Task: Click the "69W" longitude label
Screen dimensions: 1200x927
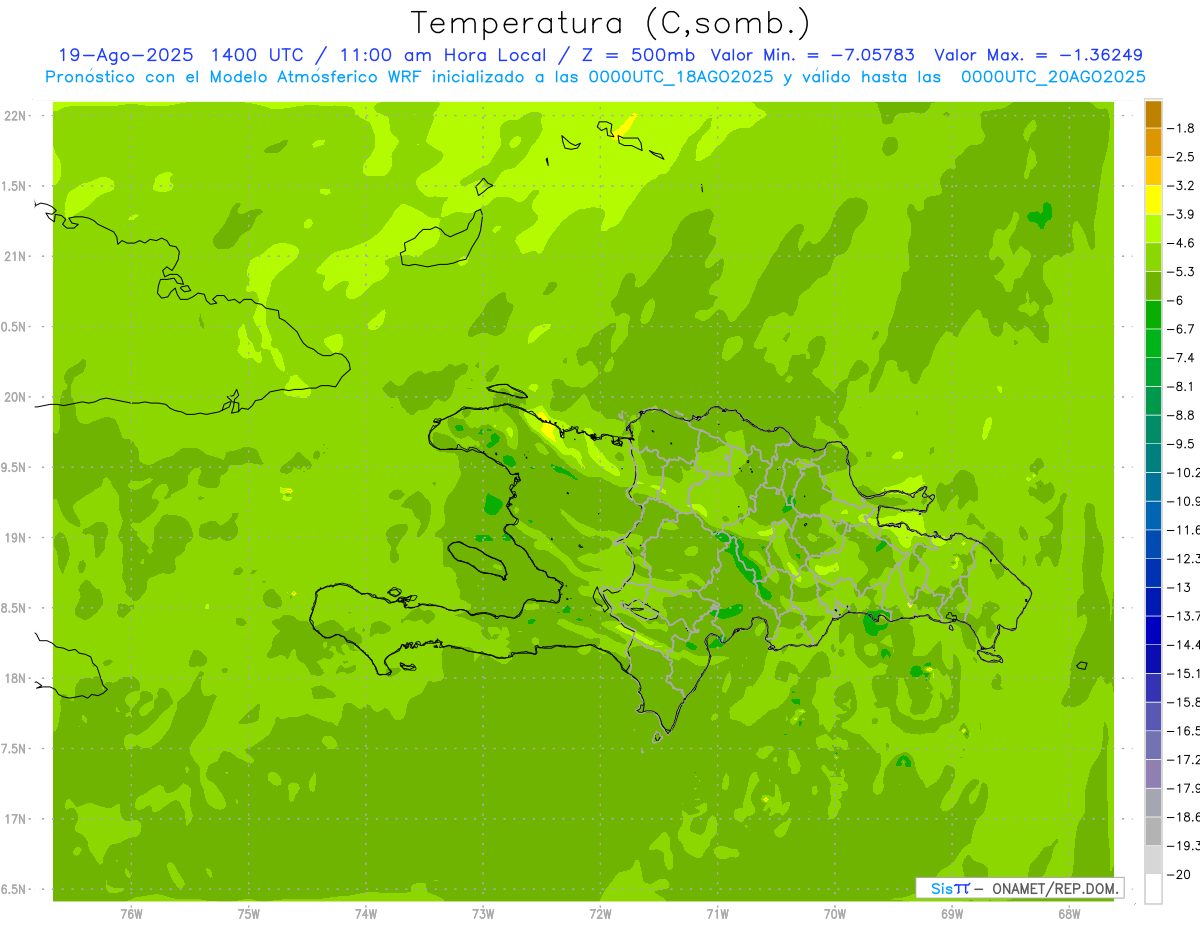Action: click(x=952, y=914)
